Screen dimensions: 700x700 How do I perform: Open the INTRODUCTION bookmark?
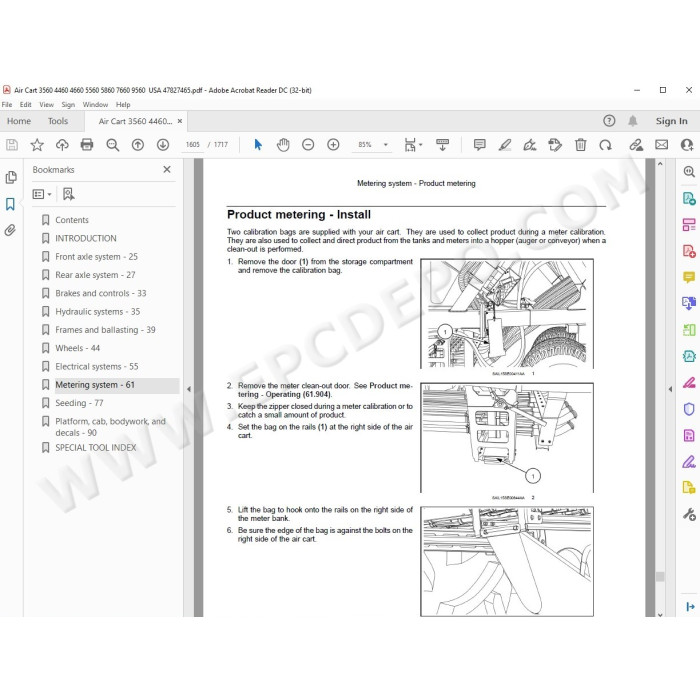(x=86, y=238)
